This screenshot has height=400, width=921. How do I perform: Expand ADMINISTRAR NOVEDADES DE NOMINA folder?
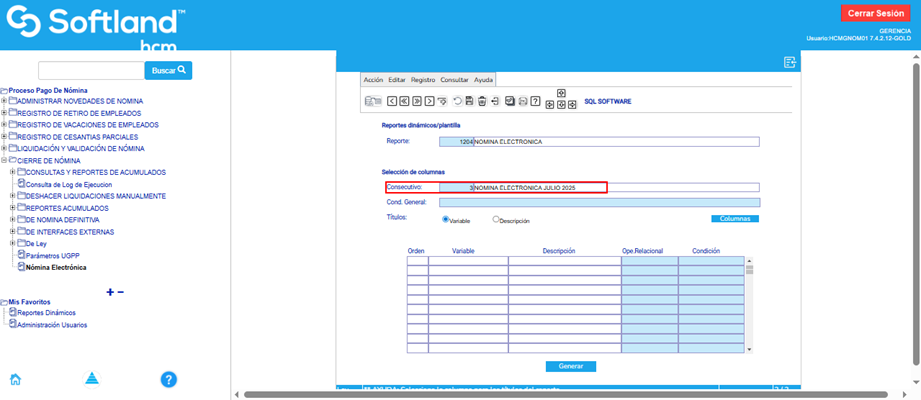coord(4,101)
